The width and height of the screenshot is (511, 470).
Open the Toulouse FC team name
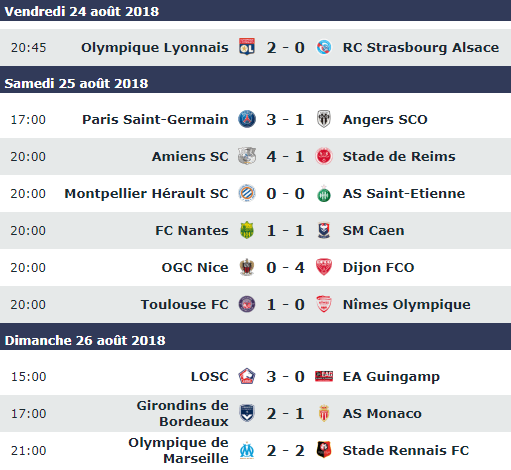185,304
